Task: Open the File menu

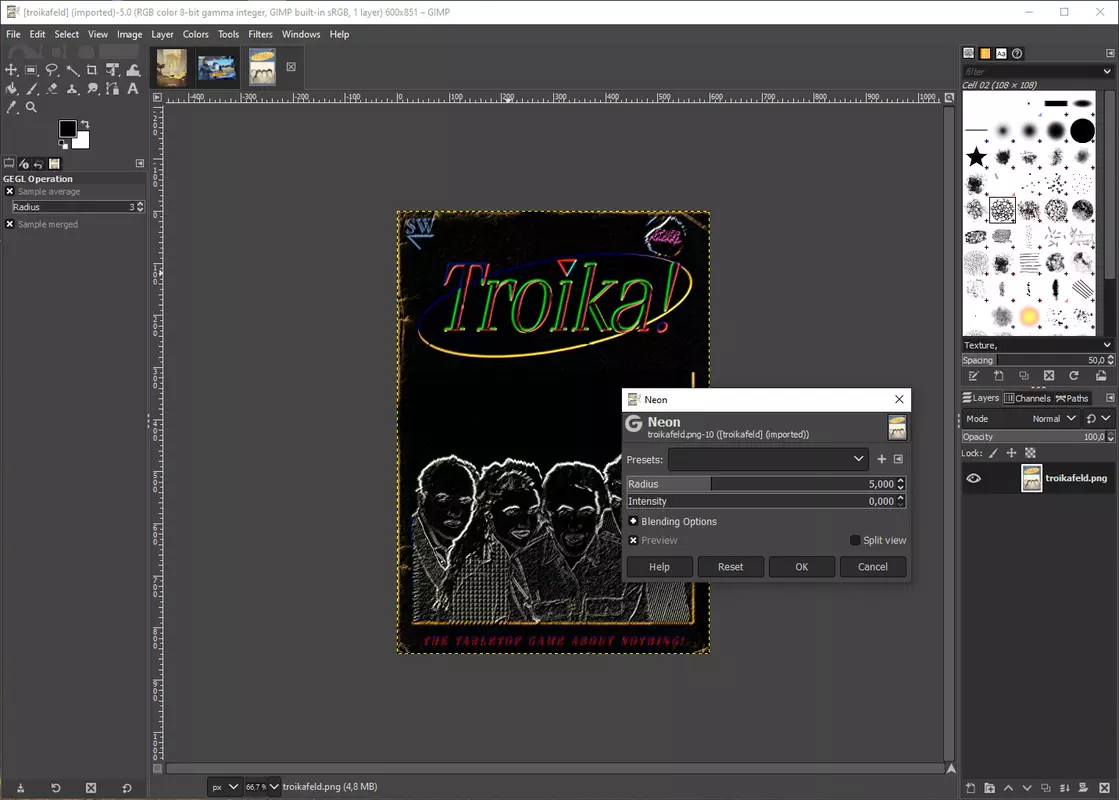Action: pos(14,34)
